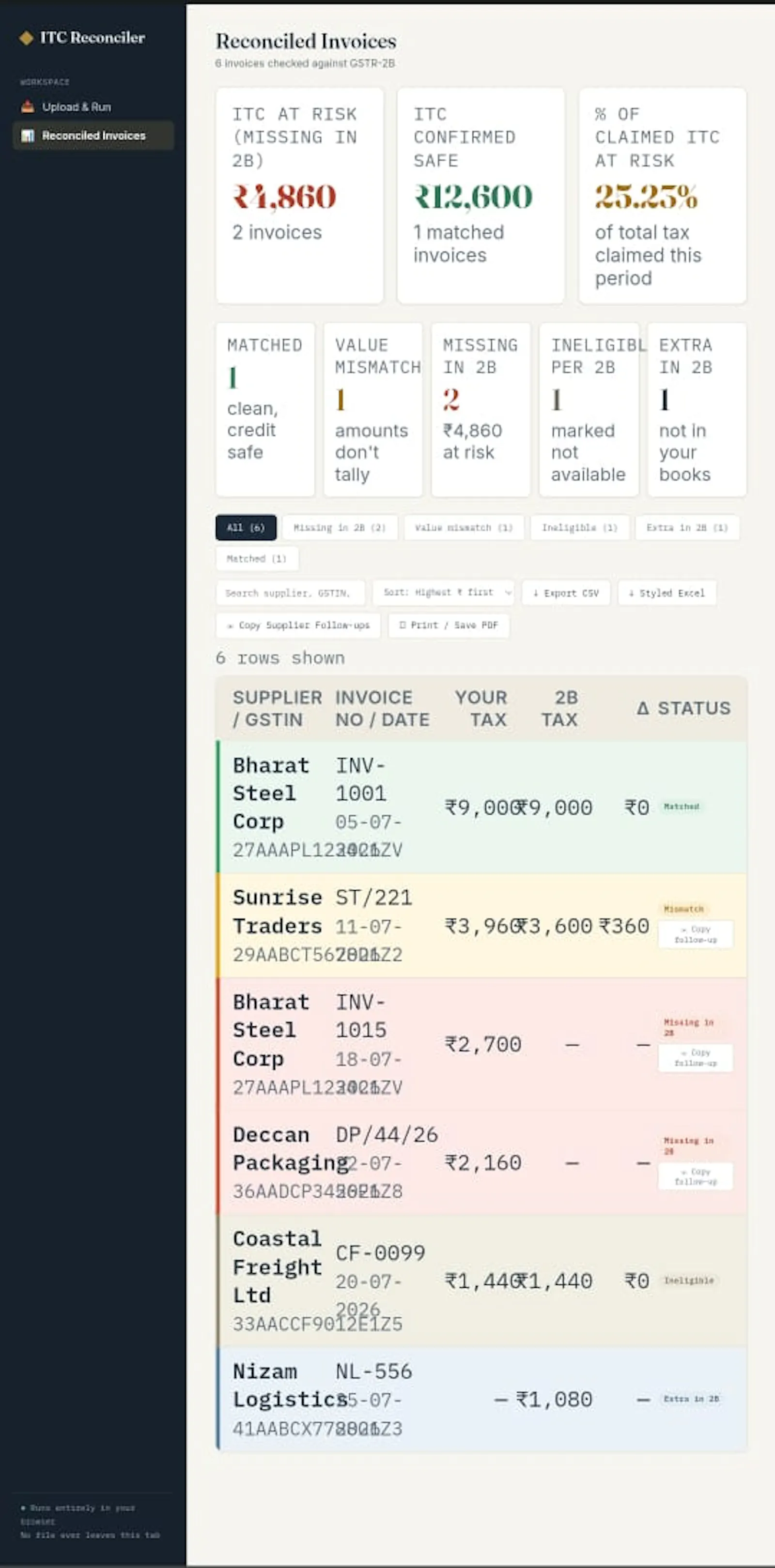Screen dimensions: 775x1568
Task: Click the Export CSV button
Action: [x=565, y=592]
